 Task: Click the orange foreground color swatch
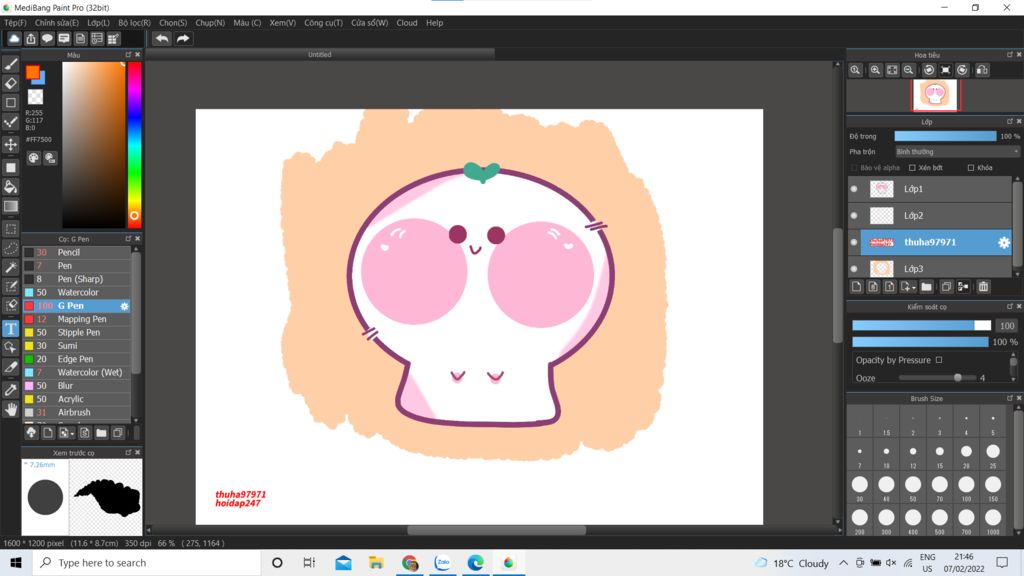[x=32, y=72]
